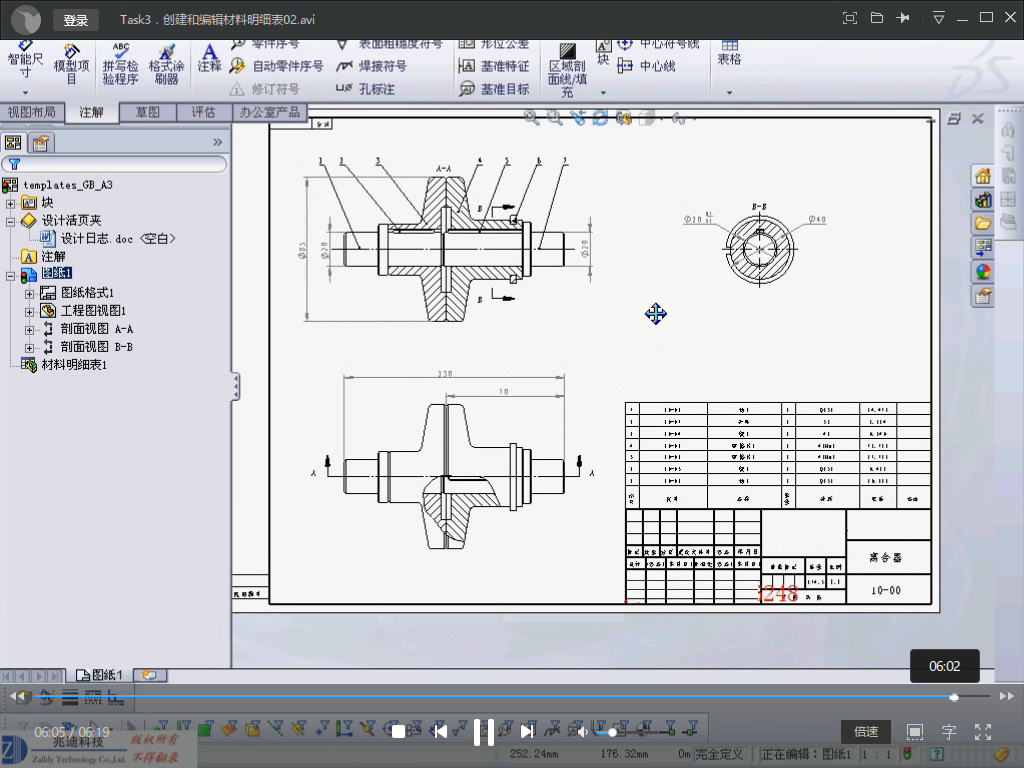Collapse the 设计活页夹 tree node
This screenshot has width=1024, height=768.
10,222
